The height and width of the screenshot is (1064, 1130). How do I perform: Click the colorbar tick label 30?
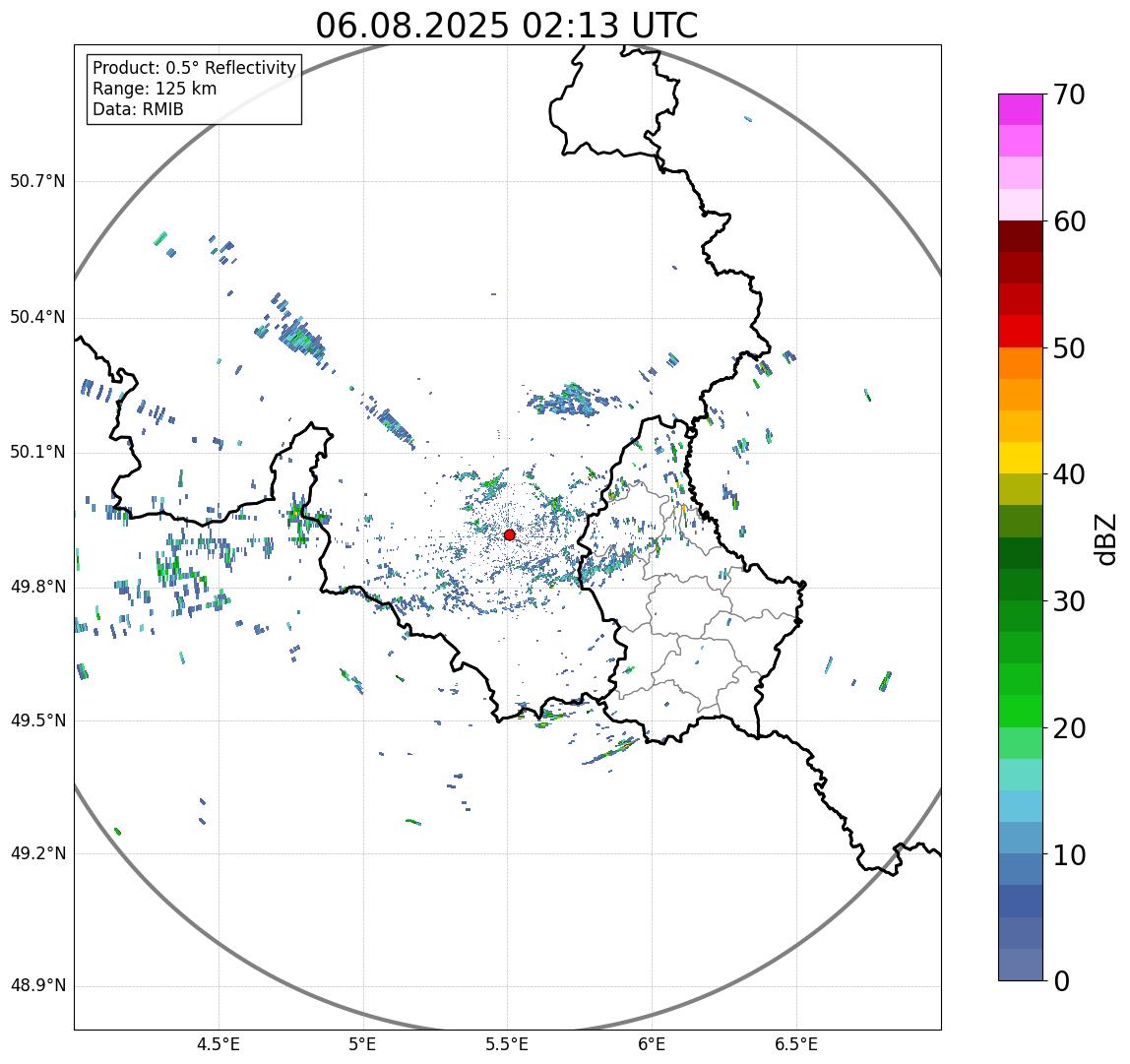[1069, 601]
